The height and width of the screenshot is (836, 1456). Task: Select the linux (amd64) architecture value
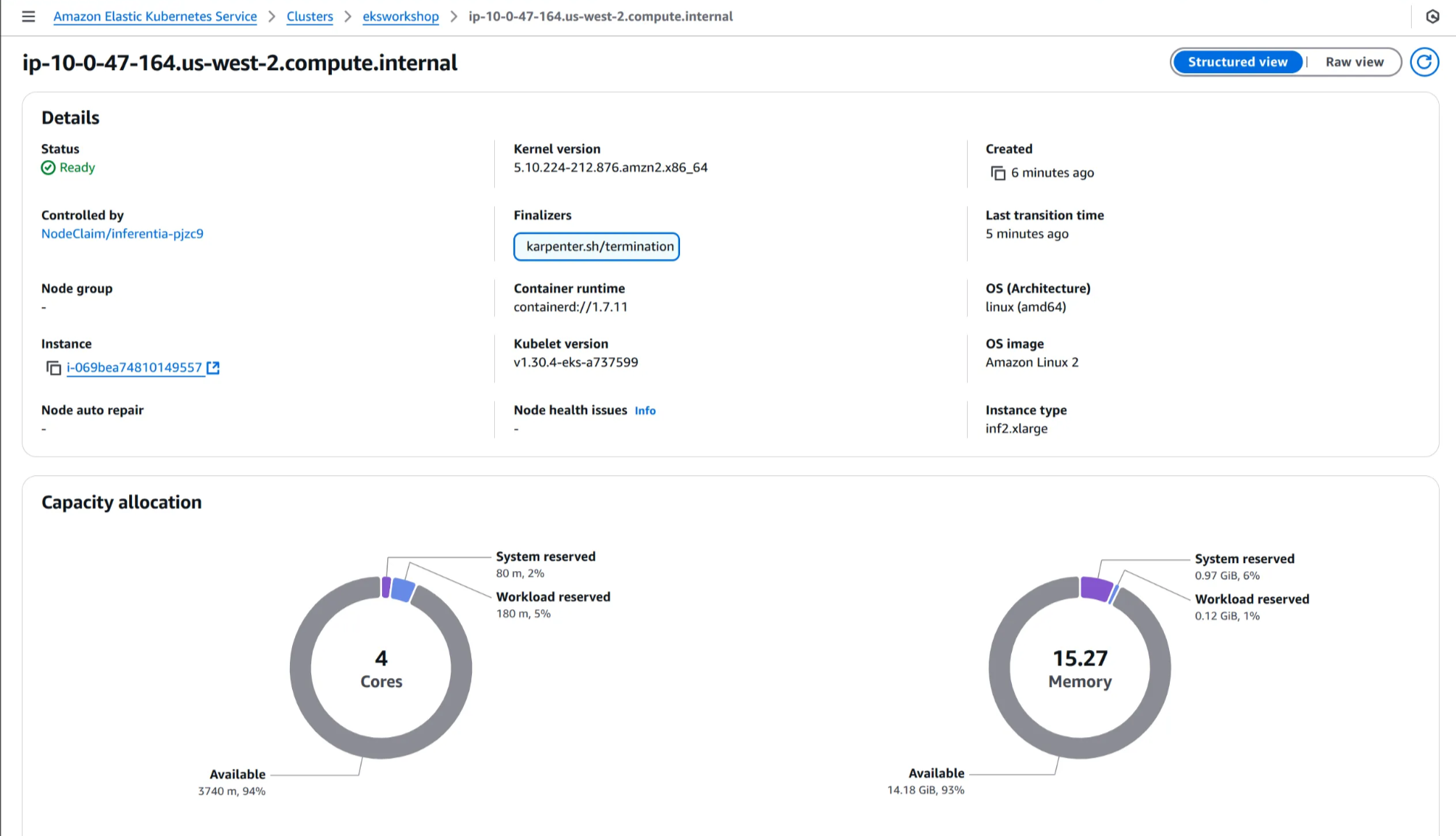pos(1026,307)
